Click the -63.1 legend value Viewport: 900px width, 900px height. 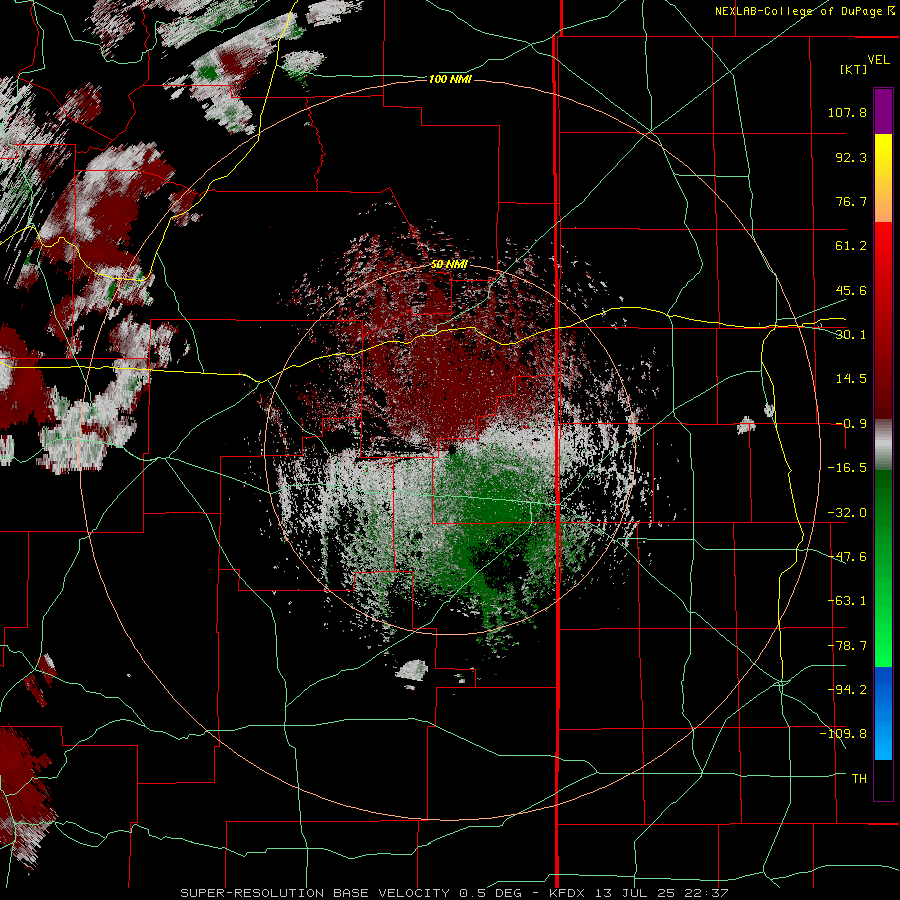point(847,601)
